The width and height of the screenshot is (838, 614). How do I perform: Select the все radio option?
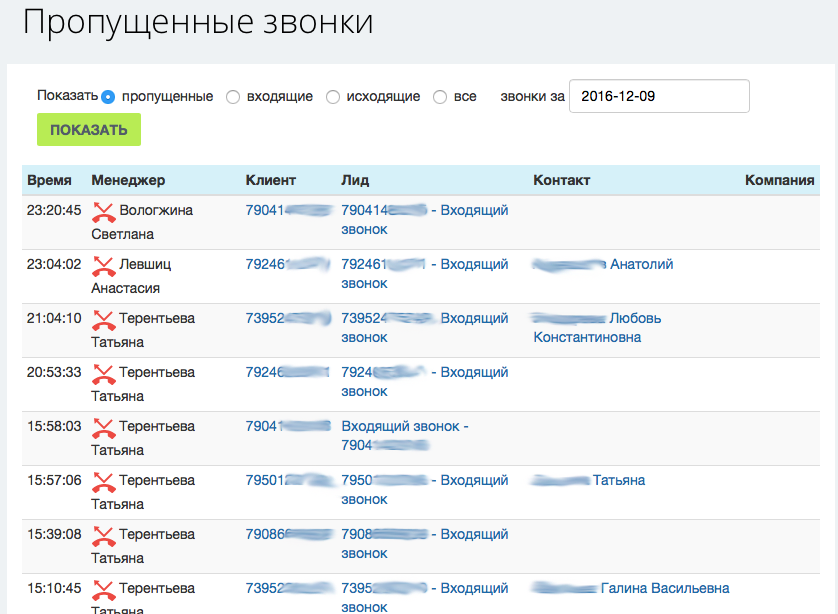pyautogui.click(x=440, y=97)
